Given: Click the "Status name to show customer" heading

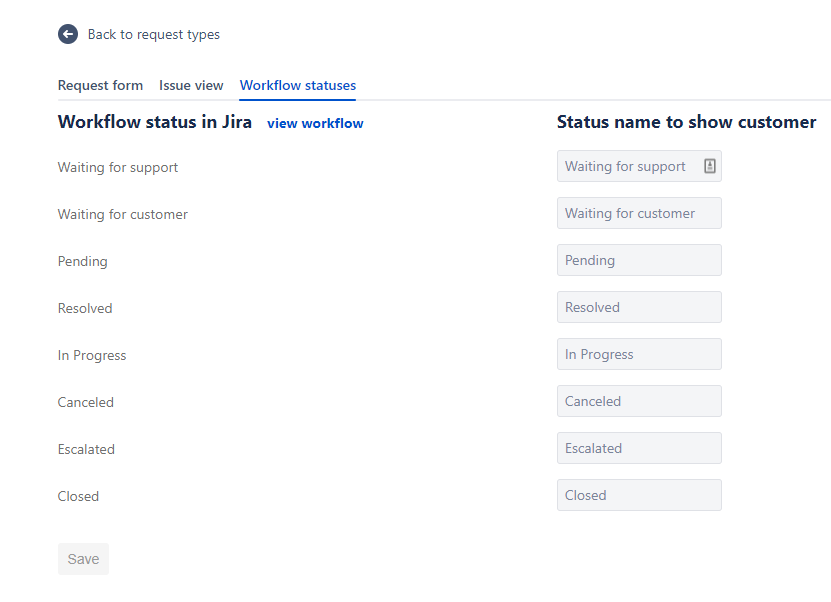Looking at the screenshot, I should point(686,121).
